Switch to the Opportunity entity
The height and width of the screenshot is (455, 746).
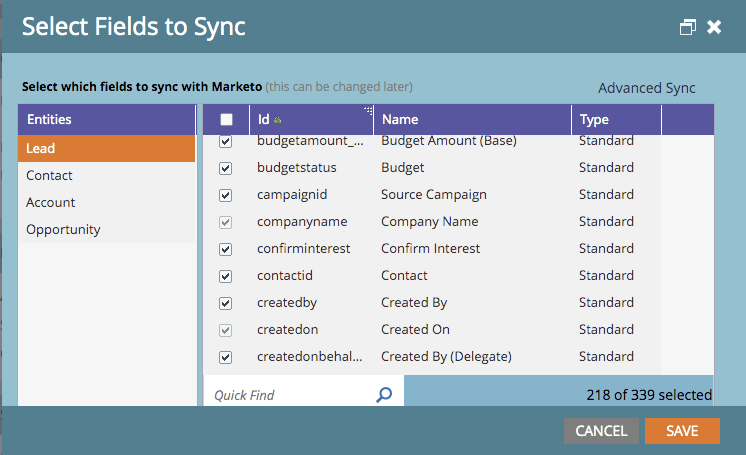[63, 229]
